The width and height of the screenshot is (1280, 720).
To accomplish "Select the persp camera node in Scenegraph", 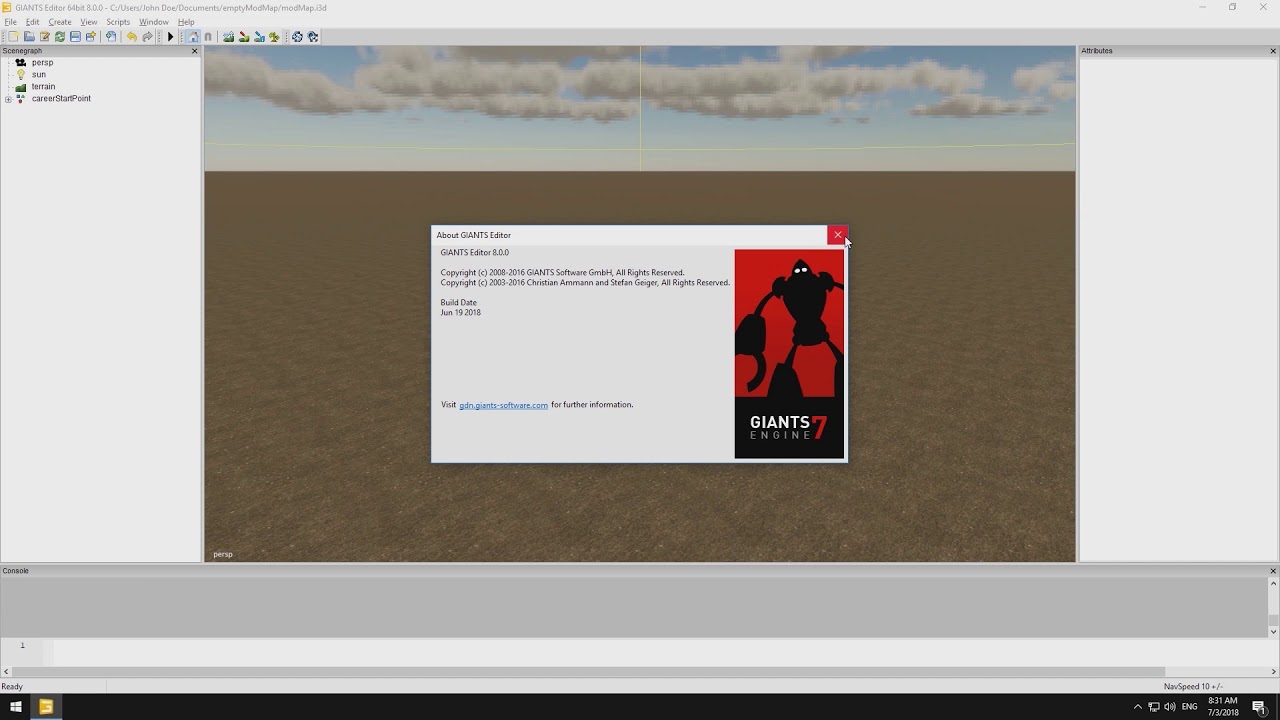I will coord(42,62).
